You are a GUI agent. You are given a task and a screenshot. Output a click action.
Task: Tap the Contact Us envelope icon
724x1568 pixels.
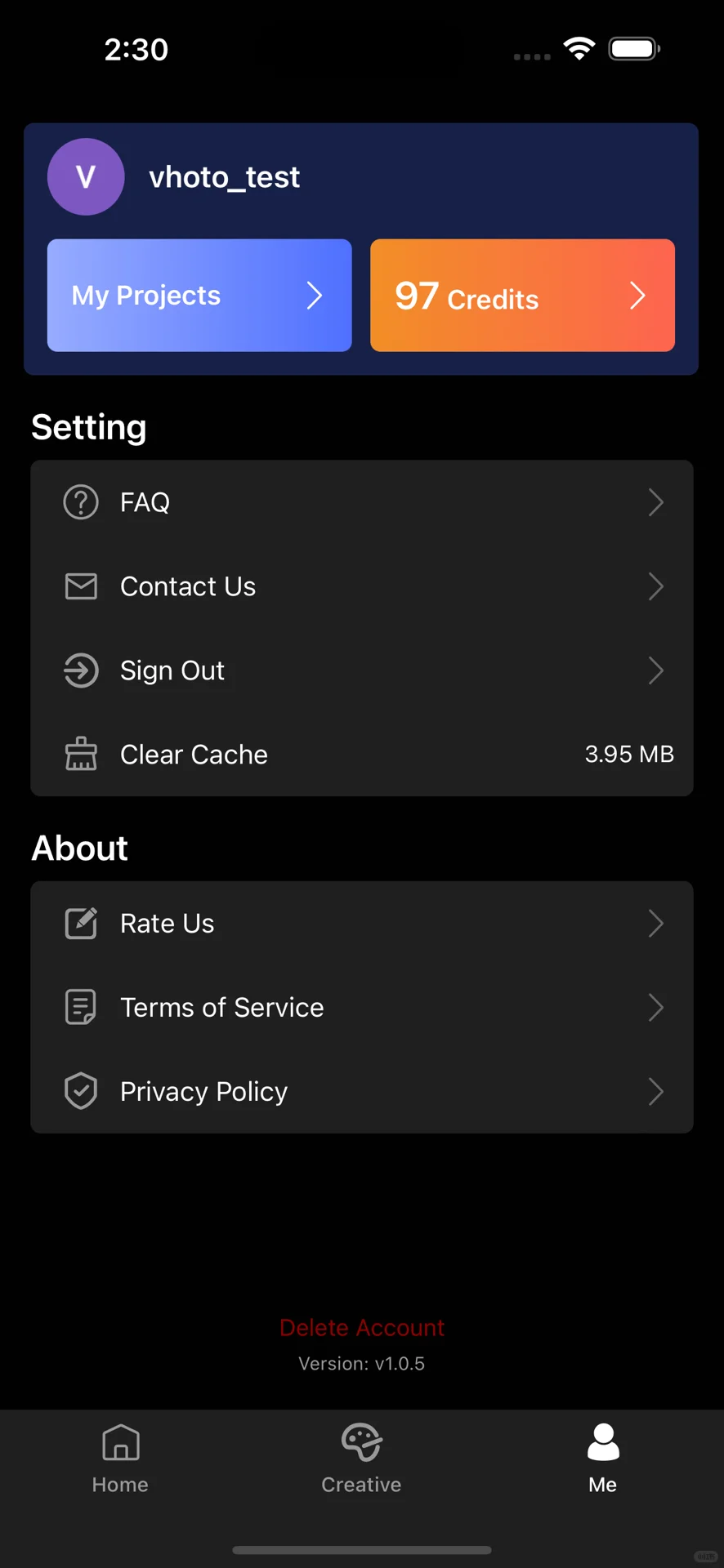pos(81,586)
